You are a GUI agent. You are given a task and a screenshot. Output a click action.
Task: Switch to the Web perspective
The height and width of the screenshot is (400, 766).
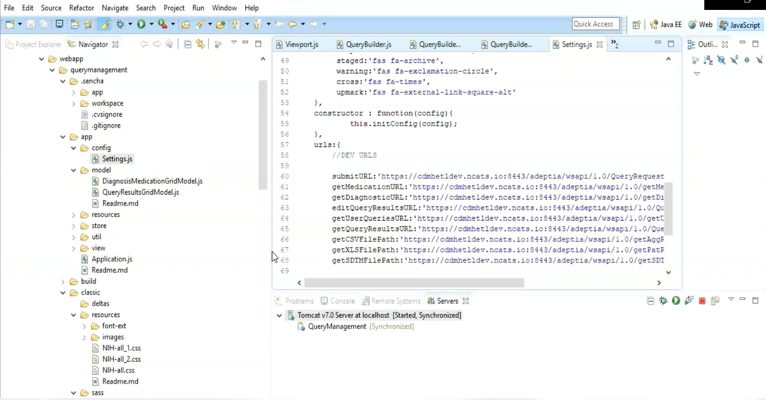pos(701,24)
